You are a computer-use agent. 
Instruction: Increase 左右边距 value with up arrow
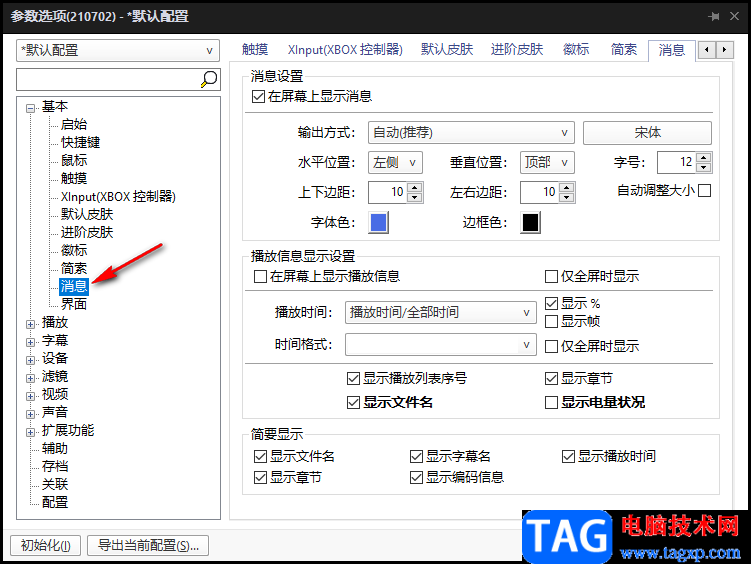tap(567, 187)
